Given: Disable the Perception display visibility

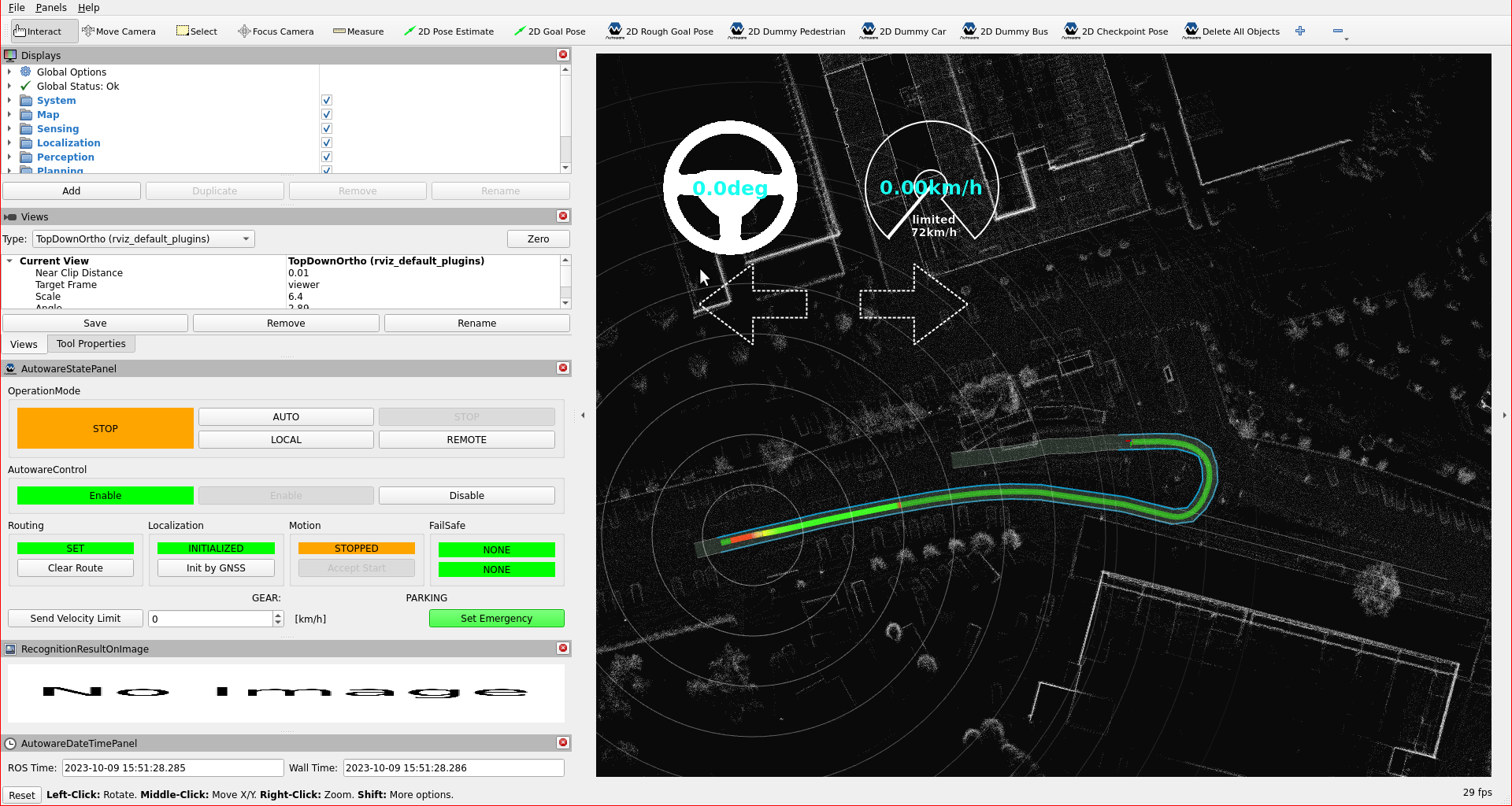Looking at the screenshot, I should 326,157.
